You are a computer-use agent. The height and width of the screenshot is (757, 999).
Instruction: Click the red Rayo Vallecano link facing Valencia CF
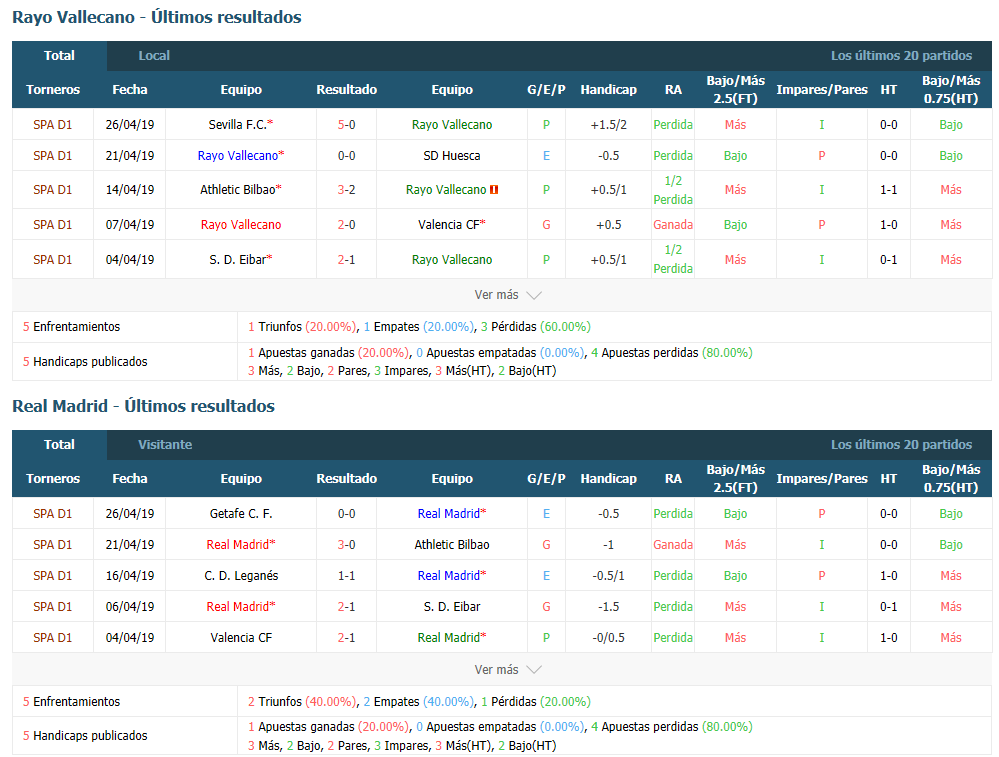[241, 225]
